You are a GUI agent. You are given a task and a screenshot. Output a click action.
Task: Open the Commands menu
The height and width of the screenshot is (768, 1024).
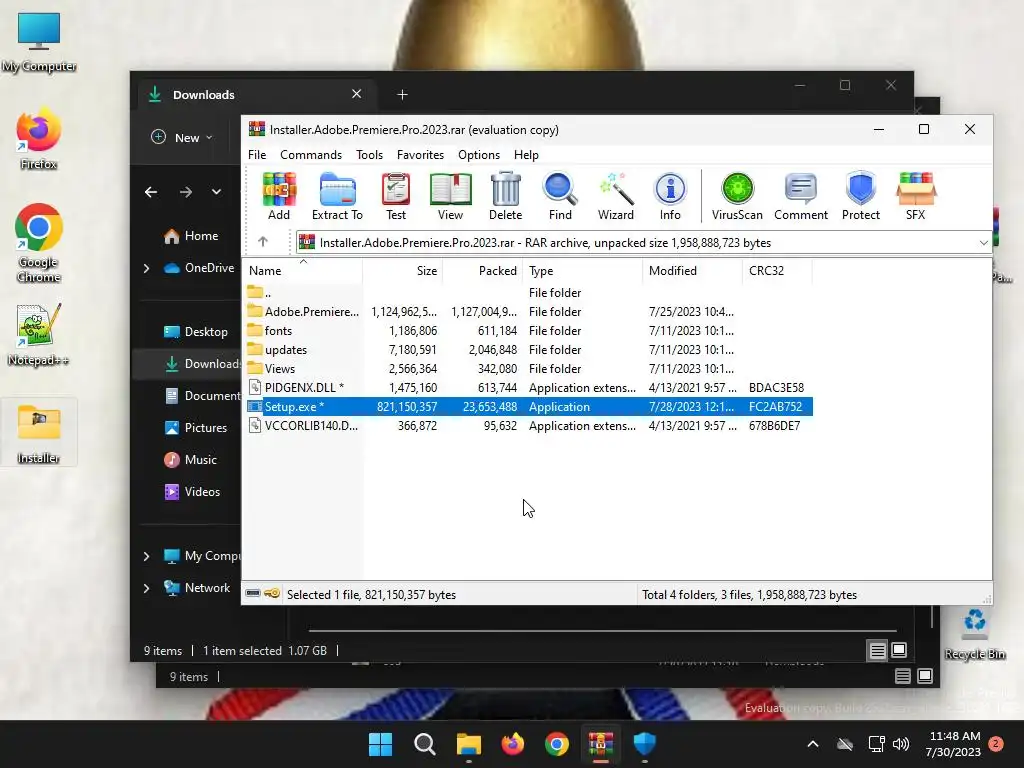pos(311,155)
